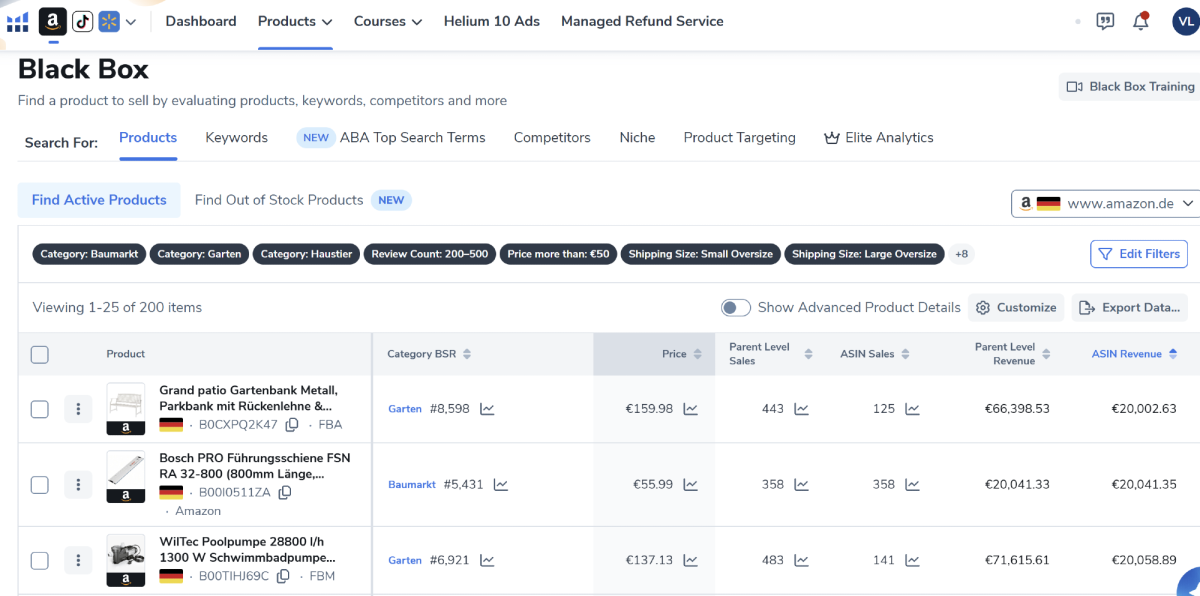
Task: Open the www.amazon.de marketplace dropdown
Action: pos(1105,203)
